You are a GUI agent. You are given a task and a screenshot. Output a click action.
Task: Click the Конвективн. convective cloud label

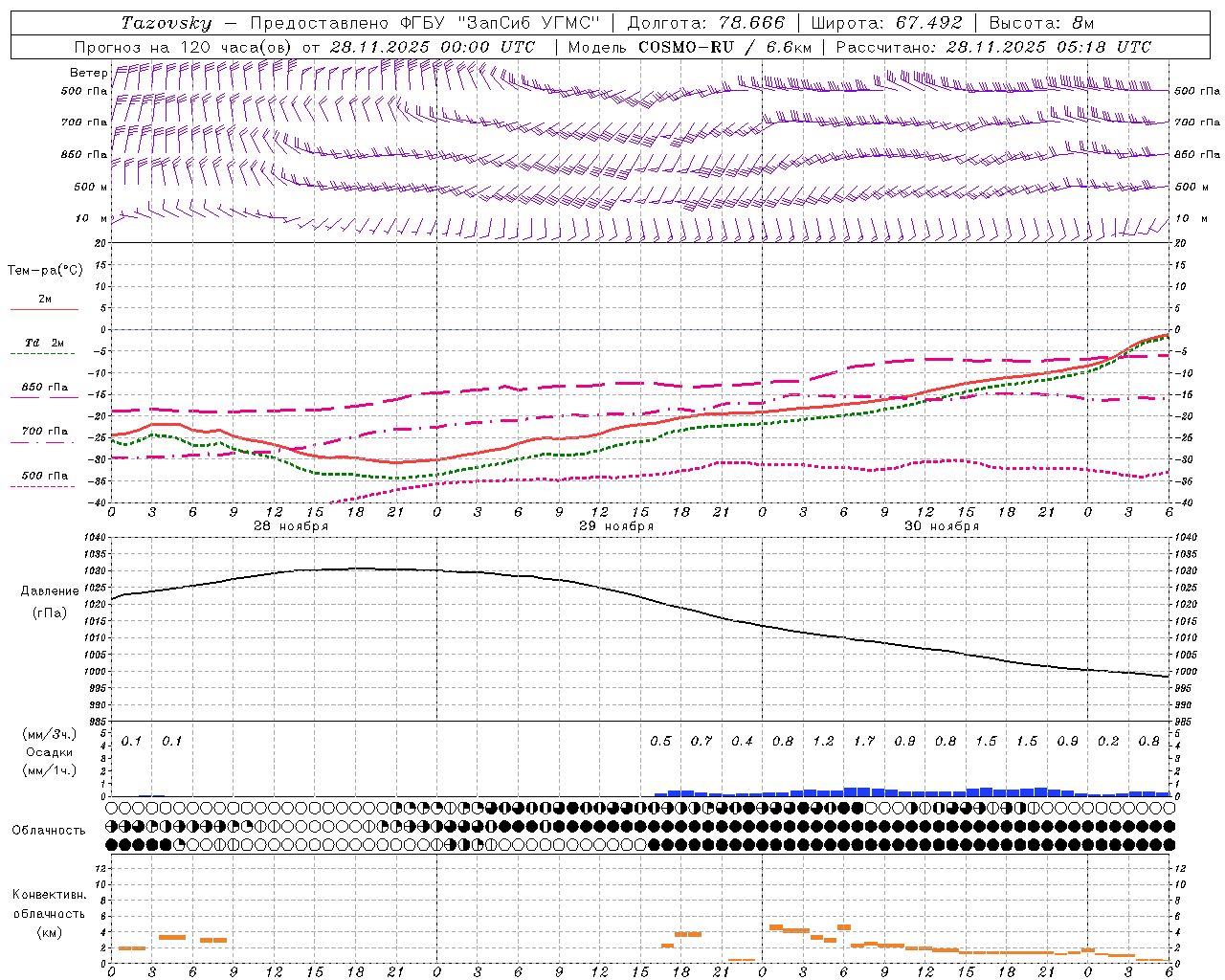tap(50, 895)
